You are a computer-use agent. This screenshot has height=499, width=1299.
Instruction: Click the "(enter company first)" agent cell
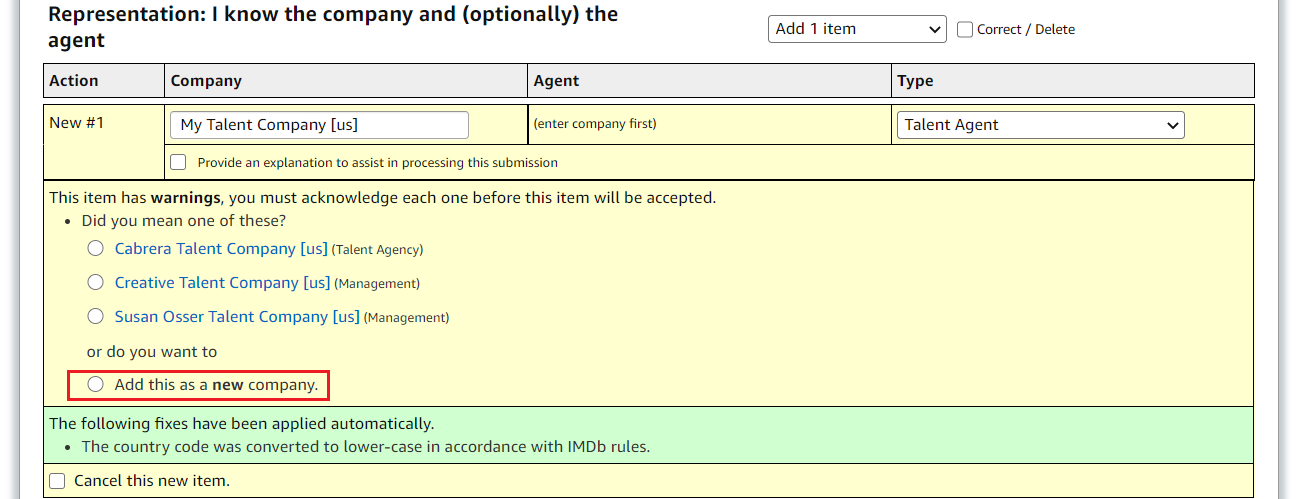tap(595, 124)
